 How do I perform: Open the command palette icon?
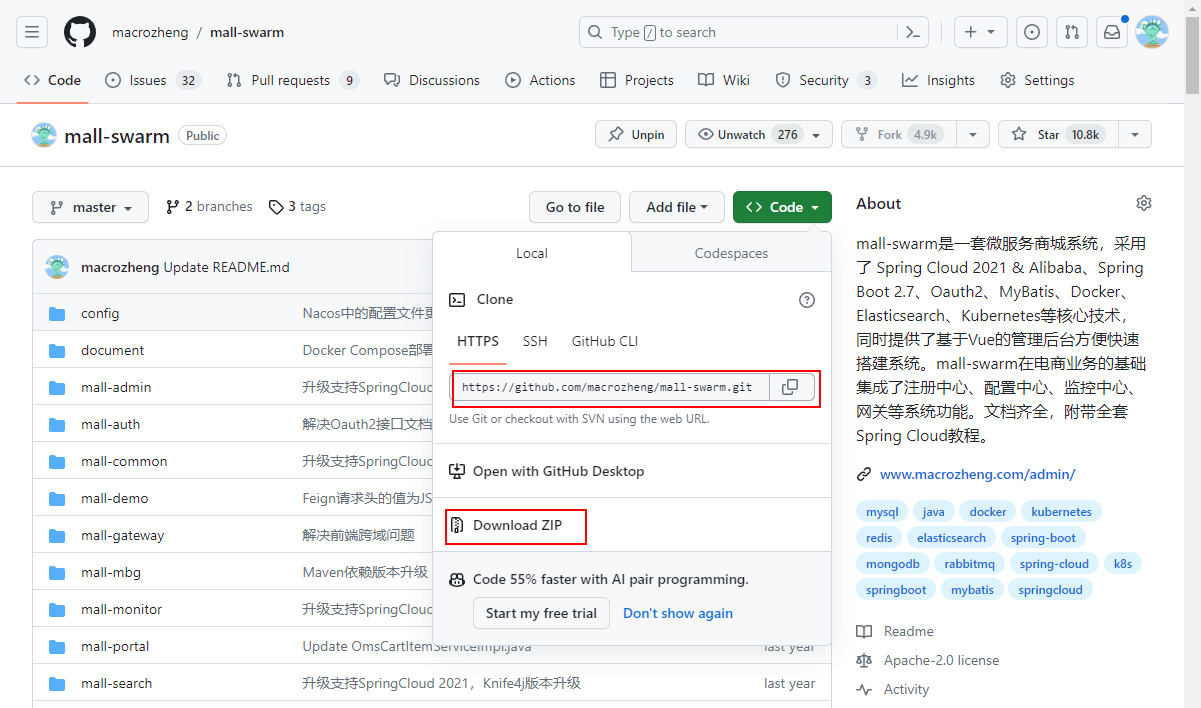(x=912, y=32)
